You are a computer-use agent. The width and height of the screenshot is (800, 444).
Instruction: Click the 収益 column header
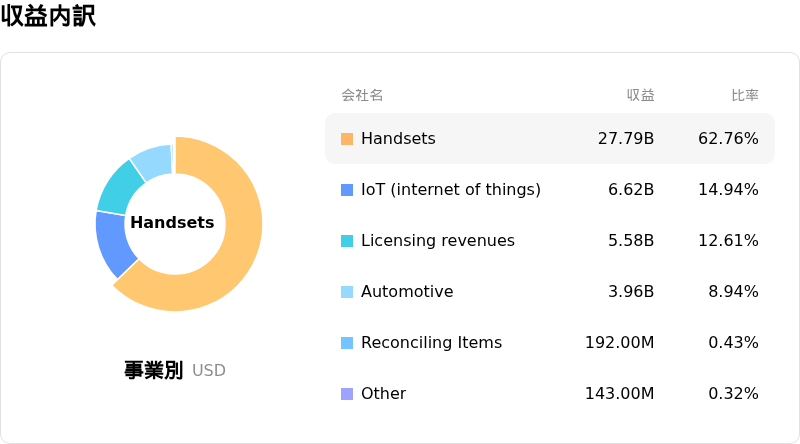point(640,96)
